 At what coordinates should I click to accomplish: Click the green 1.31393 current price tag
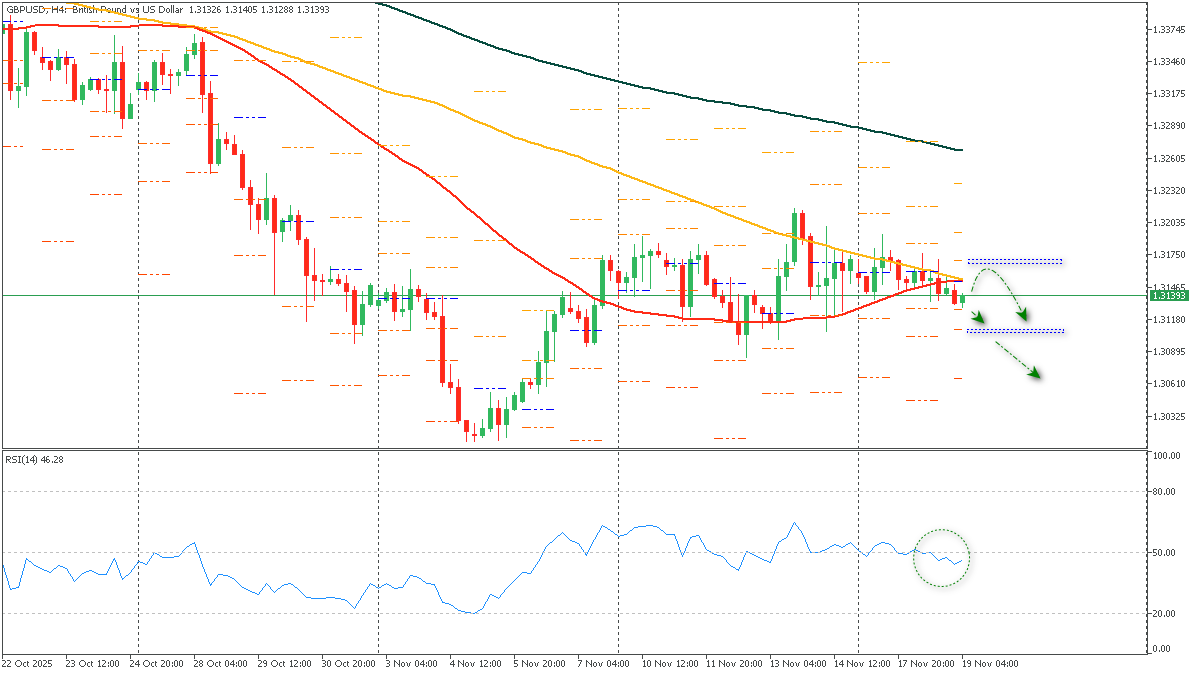[1167, 294]
